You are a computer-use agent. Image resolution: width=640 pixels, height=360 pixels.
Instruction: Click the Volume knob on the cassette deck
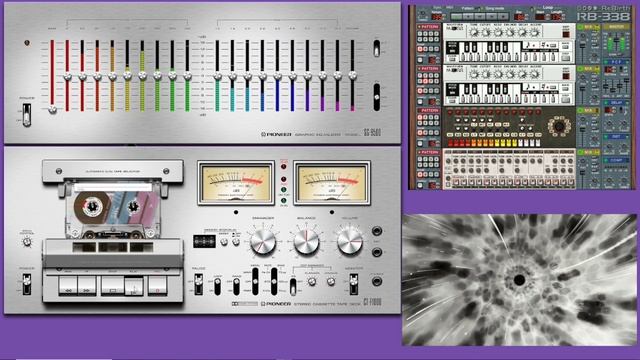pos(349,241)
